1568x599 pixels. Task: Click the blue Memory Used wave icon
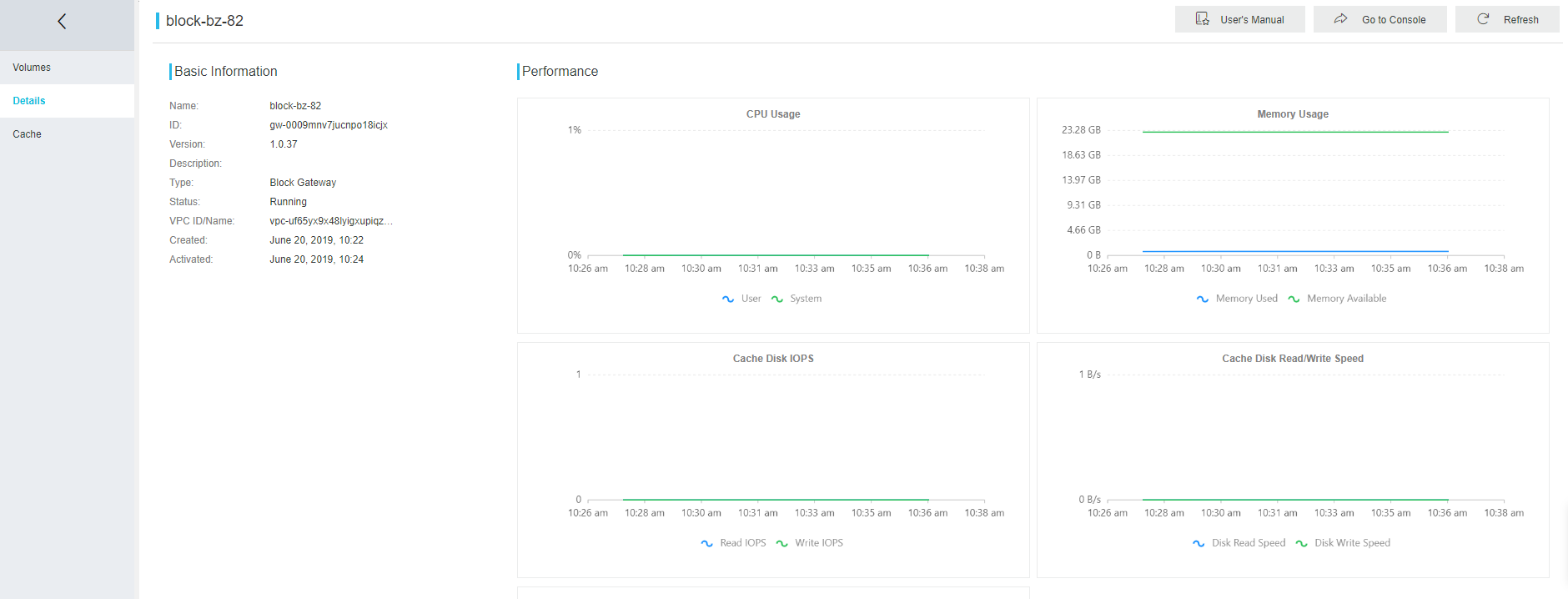(x=1203, y=299)
